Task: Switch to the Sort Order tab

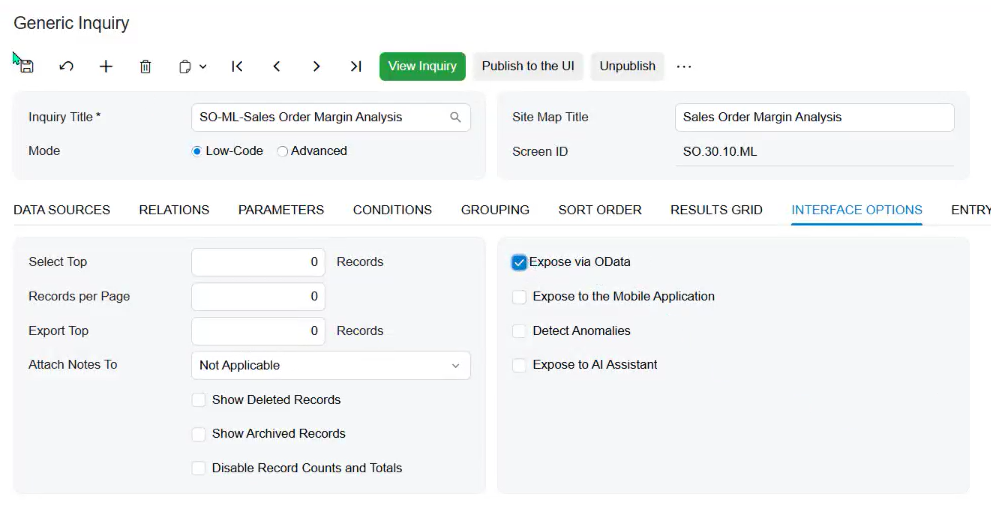Action: tap(600, 210)
